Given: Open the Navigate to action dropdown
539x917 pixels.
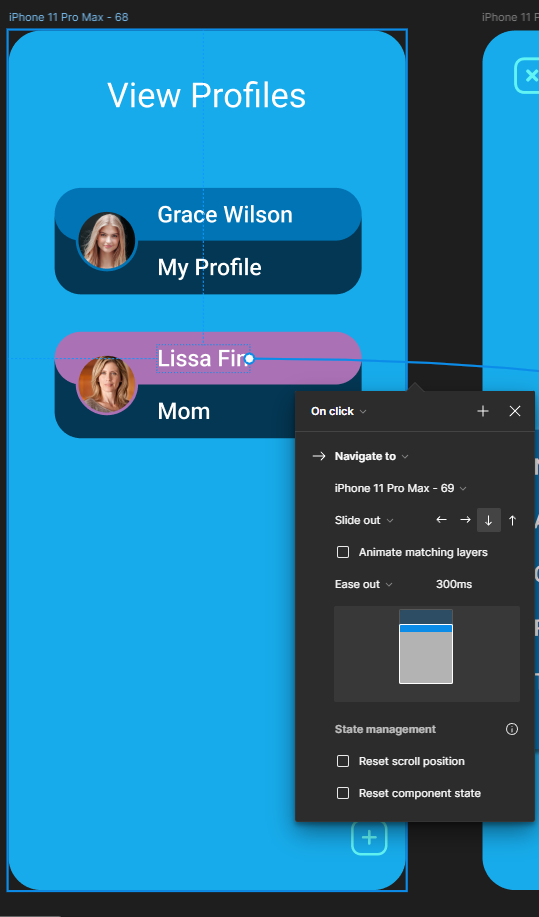Looking at the screenshot, I should 371,456.
